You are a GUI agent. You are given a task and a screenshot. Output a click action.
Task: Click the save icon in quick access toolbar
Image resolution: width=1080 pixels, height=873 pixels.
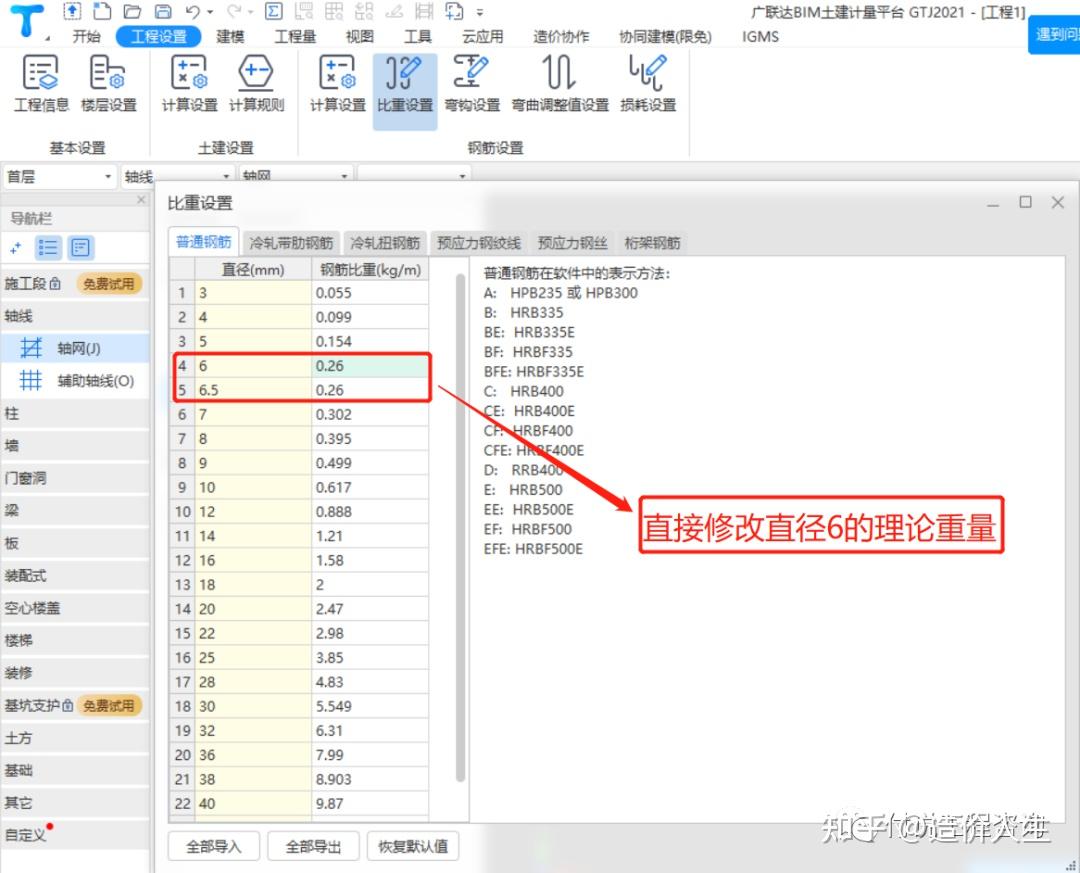click(163, 11)
